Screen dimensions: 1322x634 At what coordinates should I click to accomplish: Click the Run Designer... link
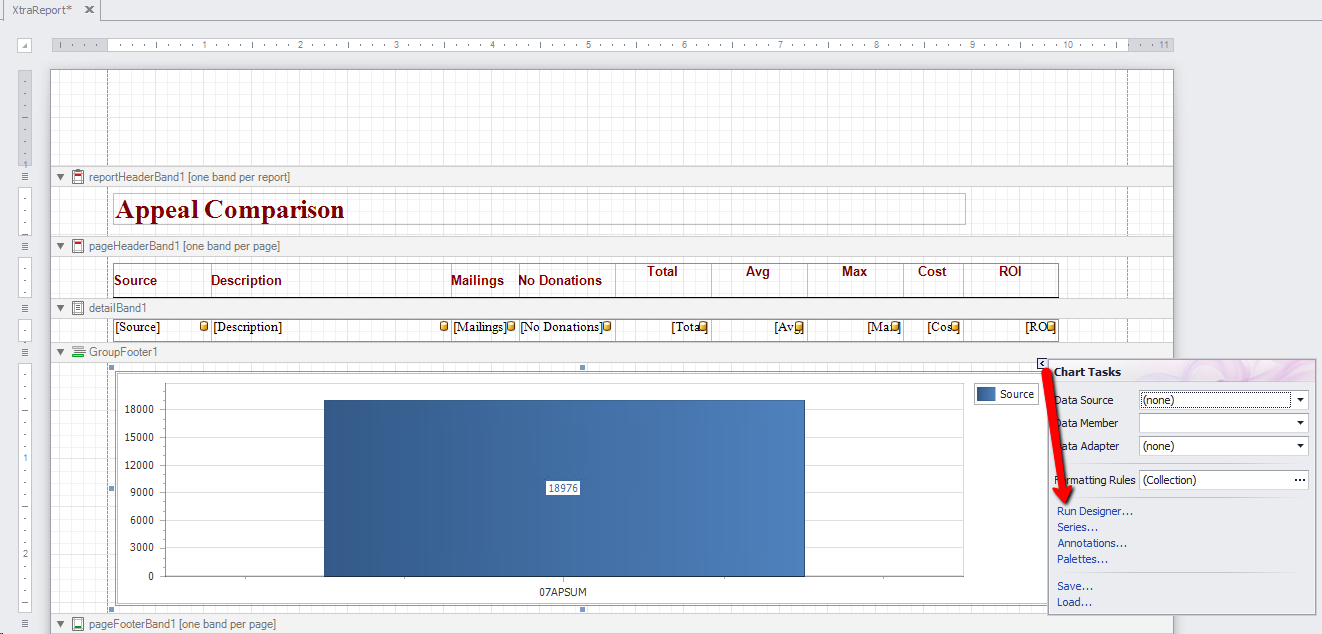tap(1095, 511)
